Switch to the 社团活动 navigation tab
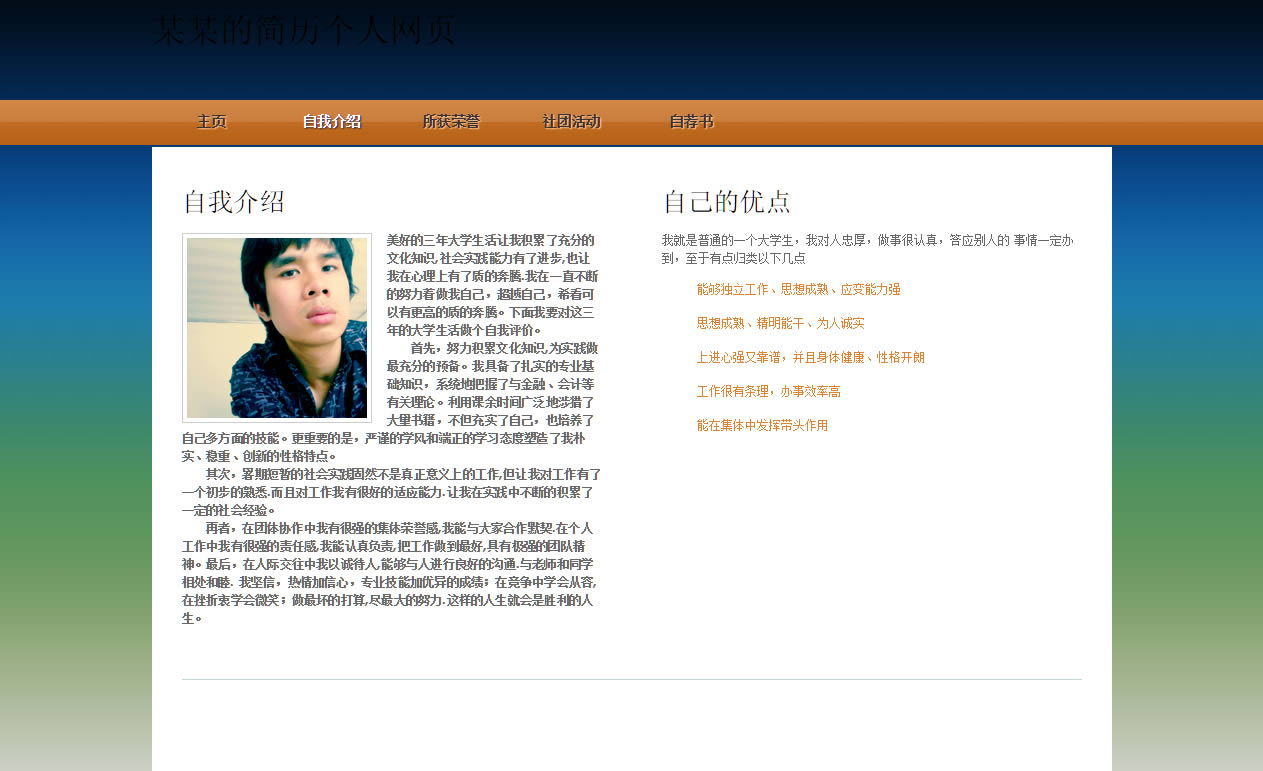 571,122
